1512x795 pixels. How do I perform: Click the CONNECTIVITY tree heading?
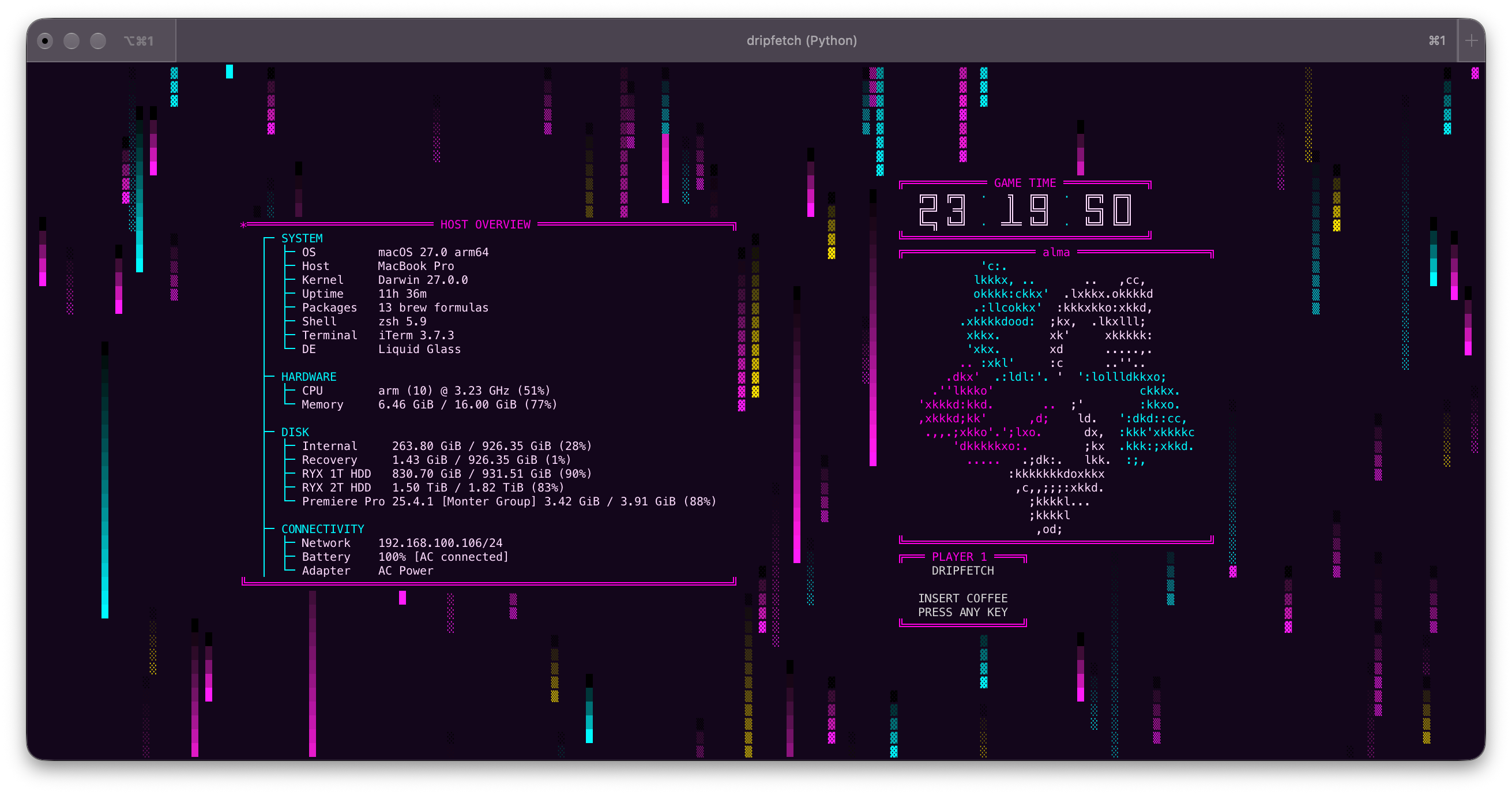[x=323, y=529]
